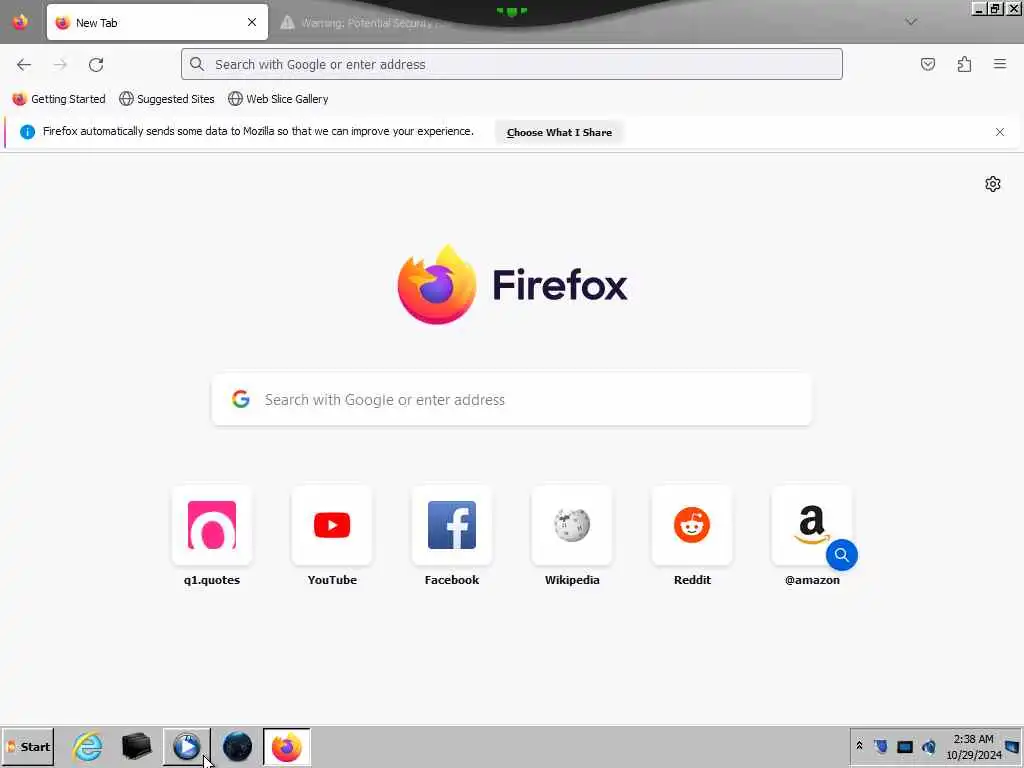The width and height of the screenshot is (1024, 768).
Task: Go back using the back arrow
Action: point(24,64)
